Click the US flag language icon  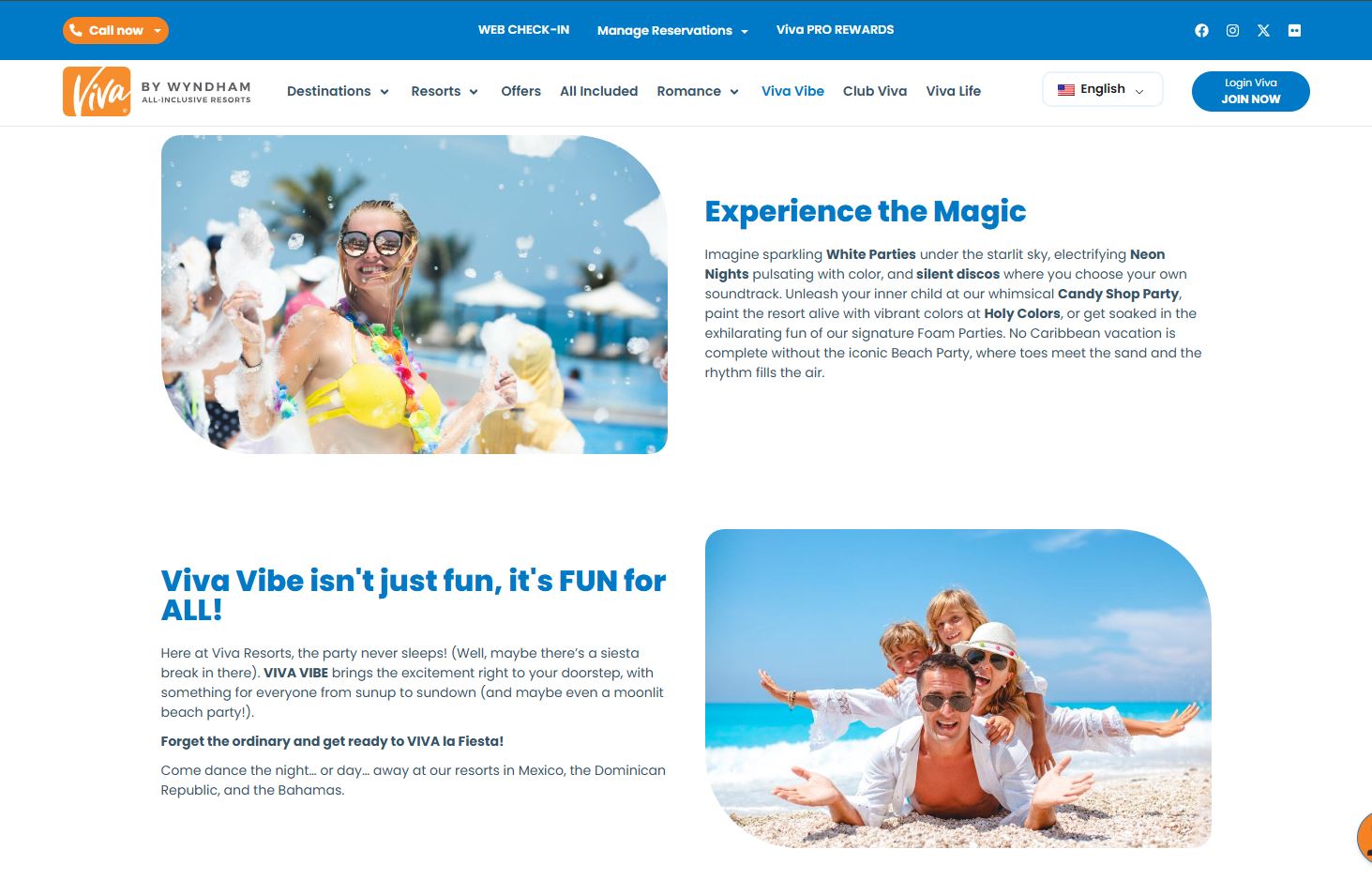coord(1066,90)
